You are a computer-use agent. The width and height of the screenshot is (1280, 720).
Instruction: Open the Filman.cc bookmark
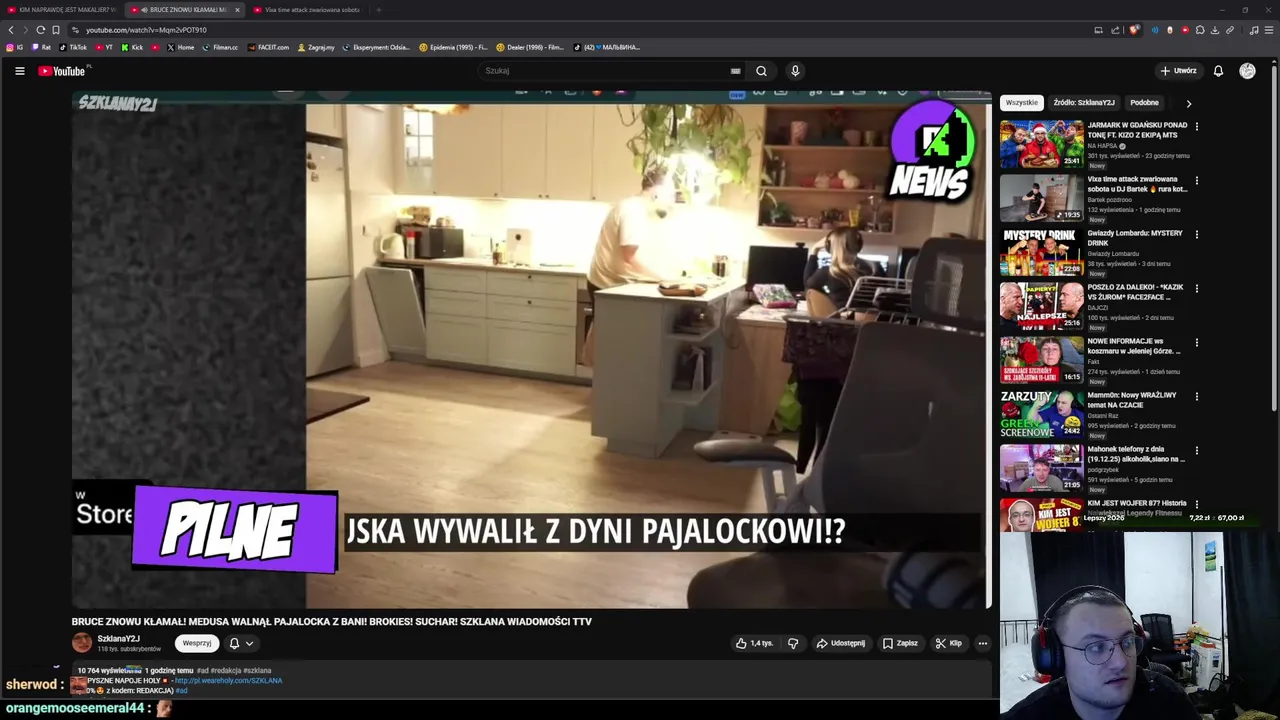(220, 47)
